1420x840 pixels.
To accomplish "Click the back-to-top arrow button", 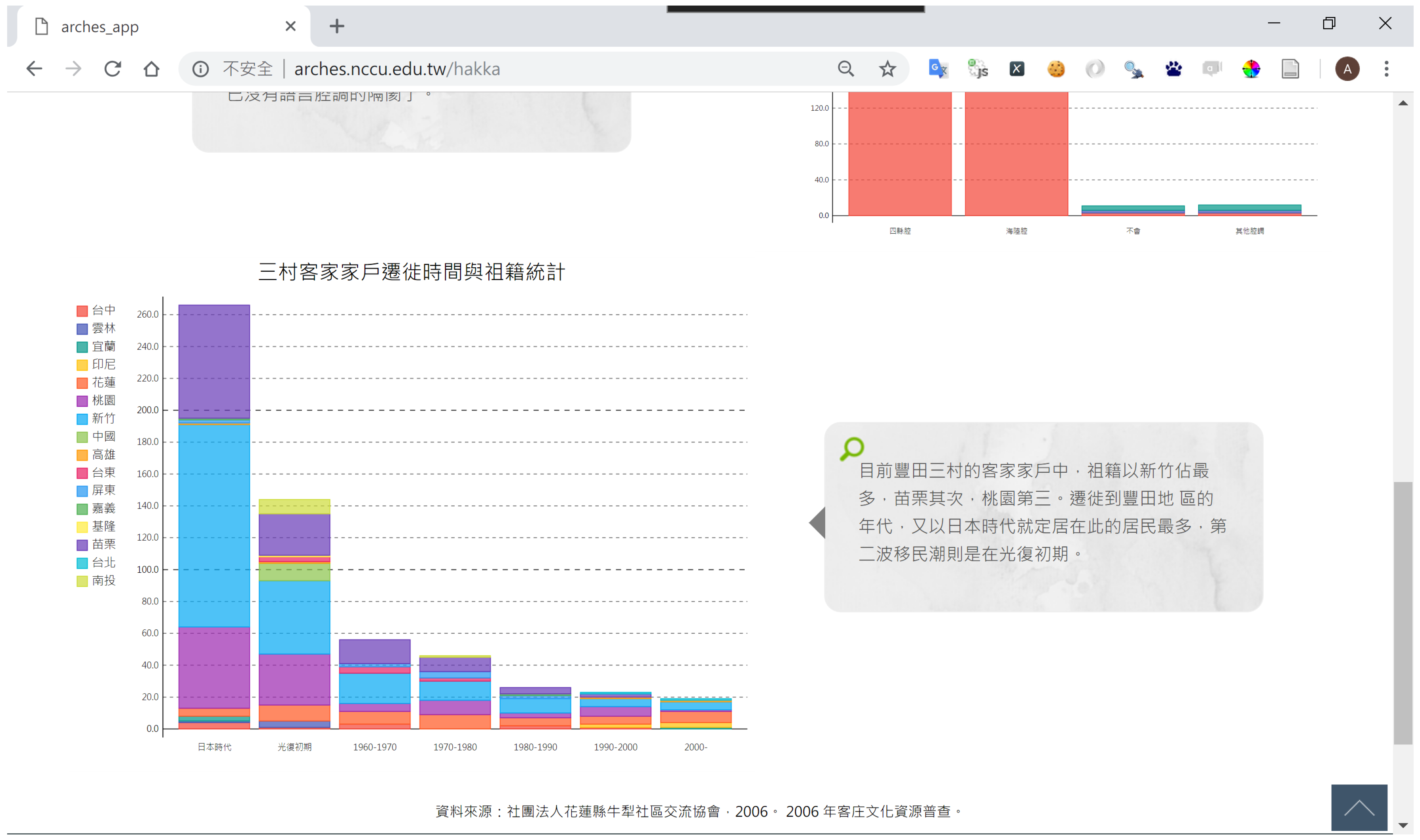I will tap(1359, 807).
